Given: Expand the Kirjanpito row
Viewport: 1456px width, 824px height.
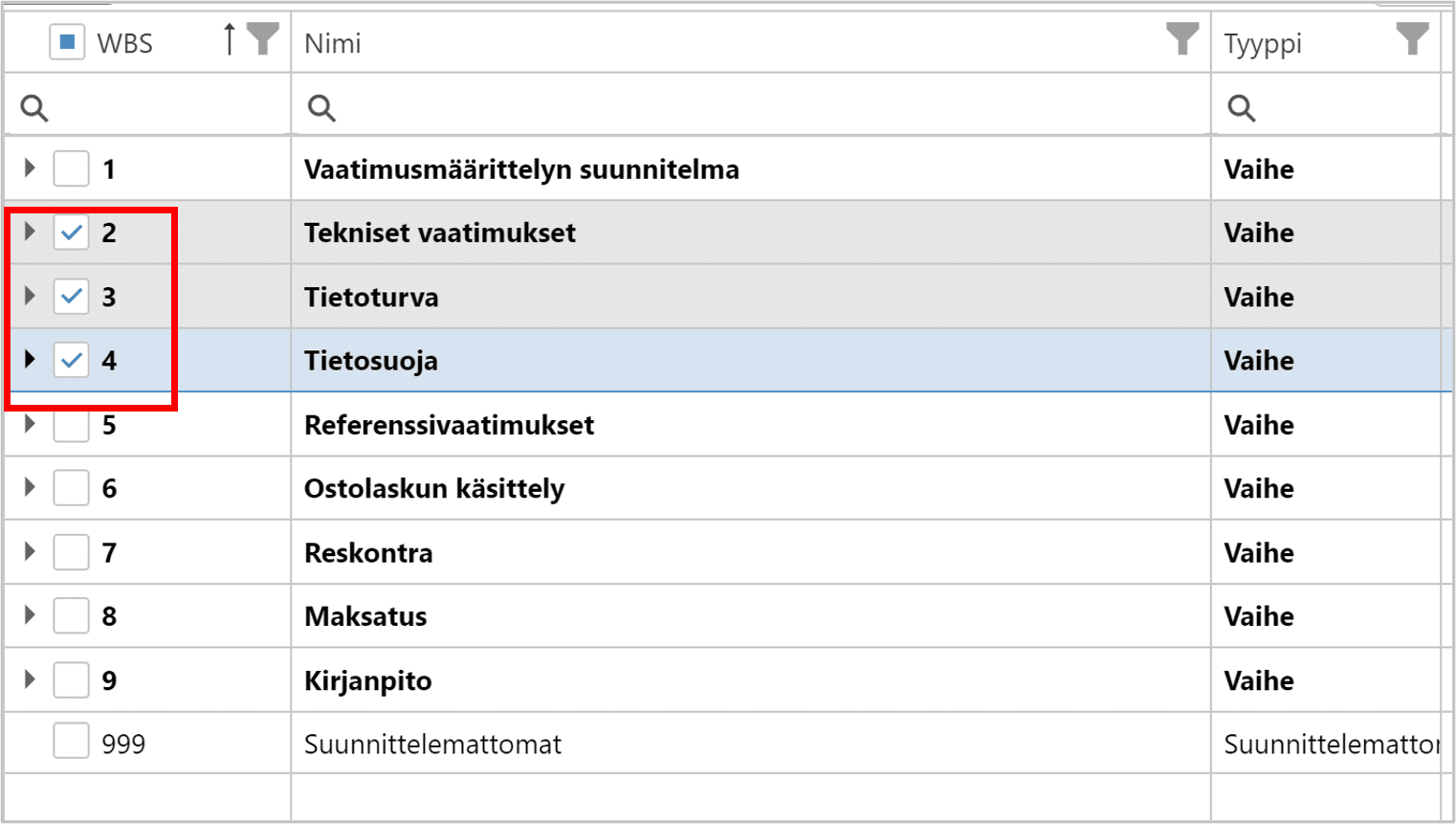Looking at the screenshot, I should coord(30,679).
